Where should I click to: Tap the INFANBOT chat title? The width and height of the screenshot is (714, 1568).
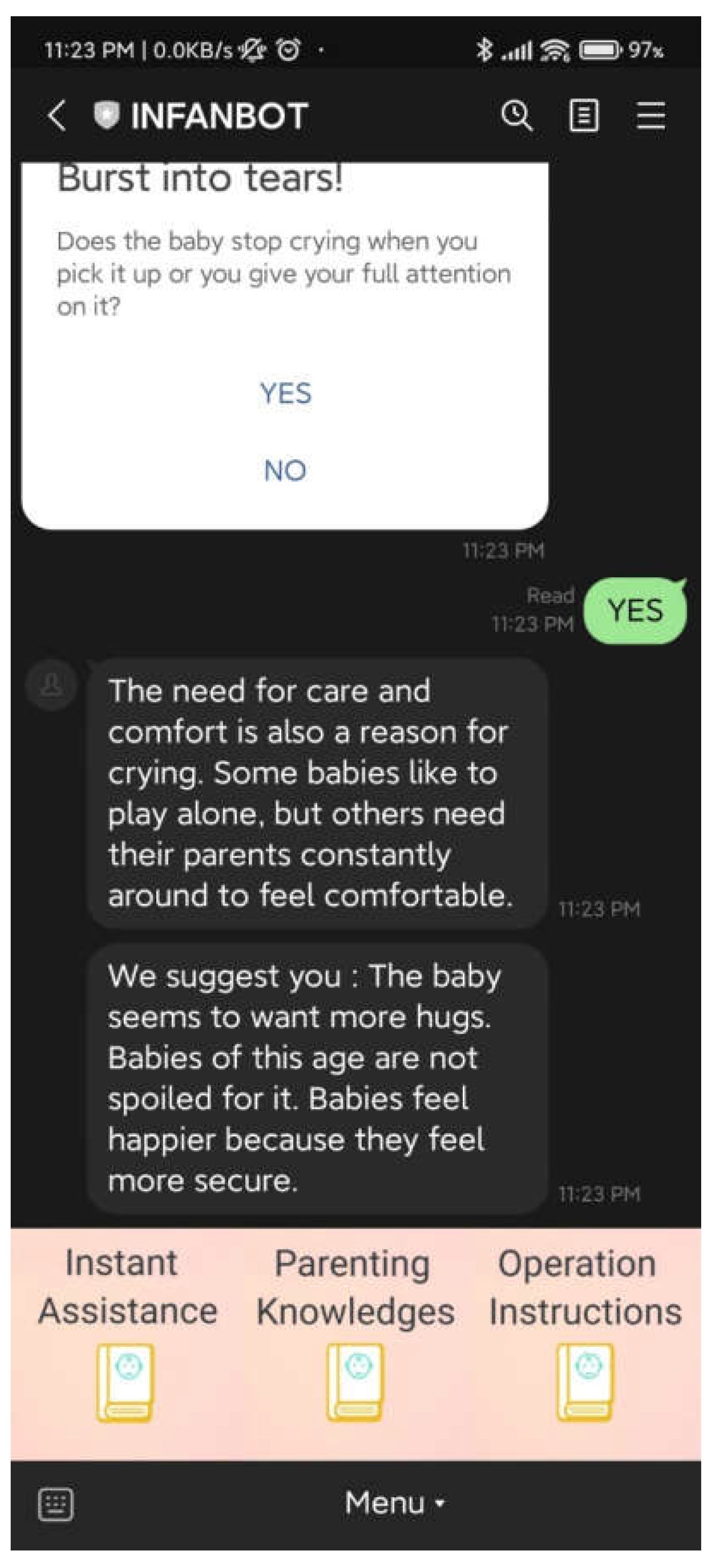[219, 116]
